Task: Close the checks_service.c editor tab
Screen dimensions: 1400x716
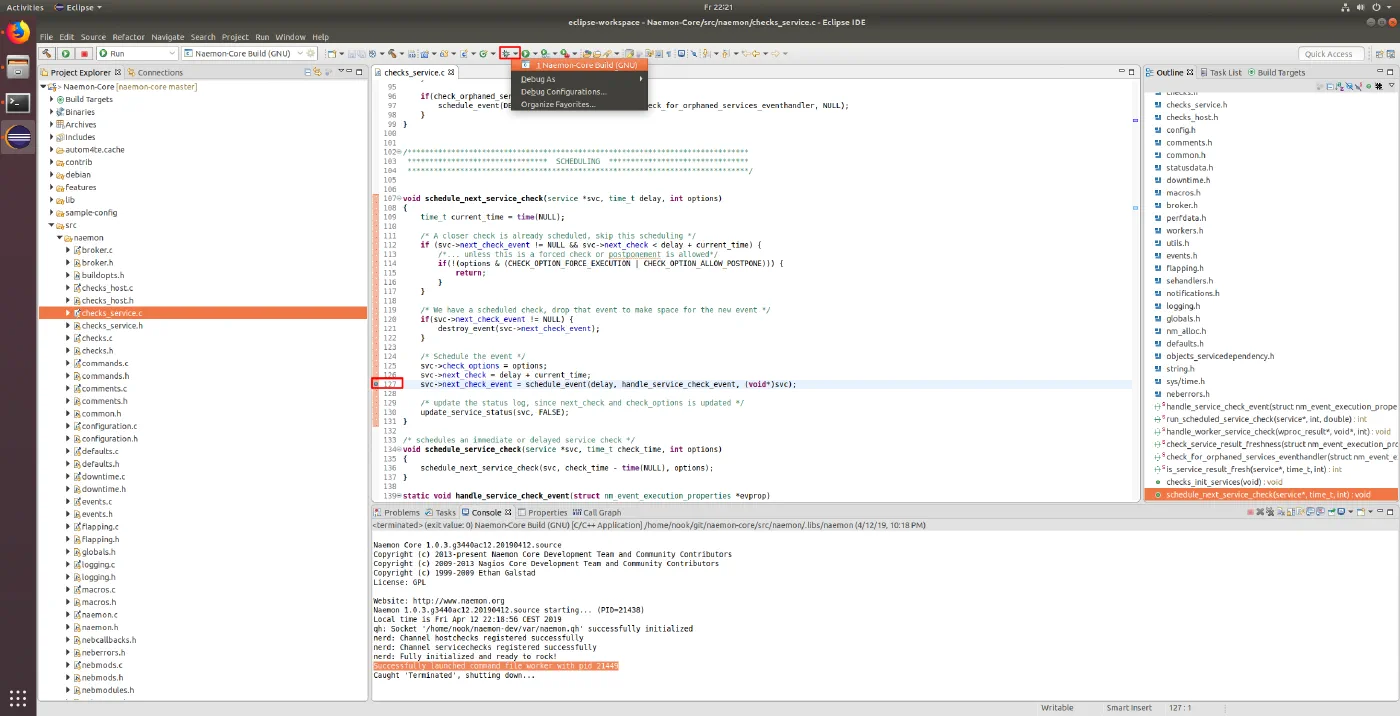Action: 452,72
